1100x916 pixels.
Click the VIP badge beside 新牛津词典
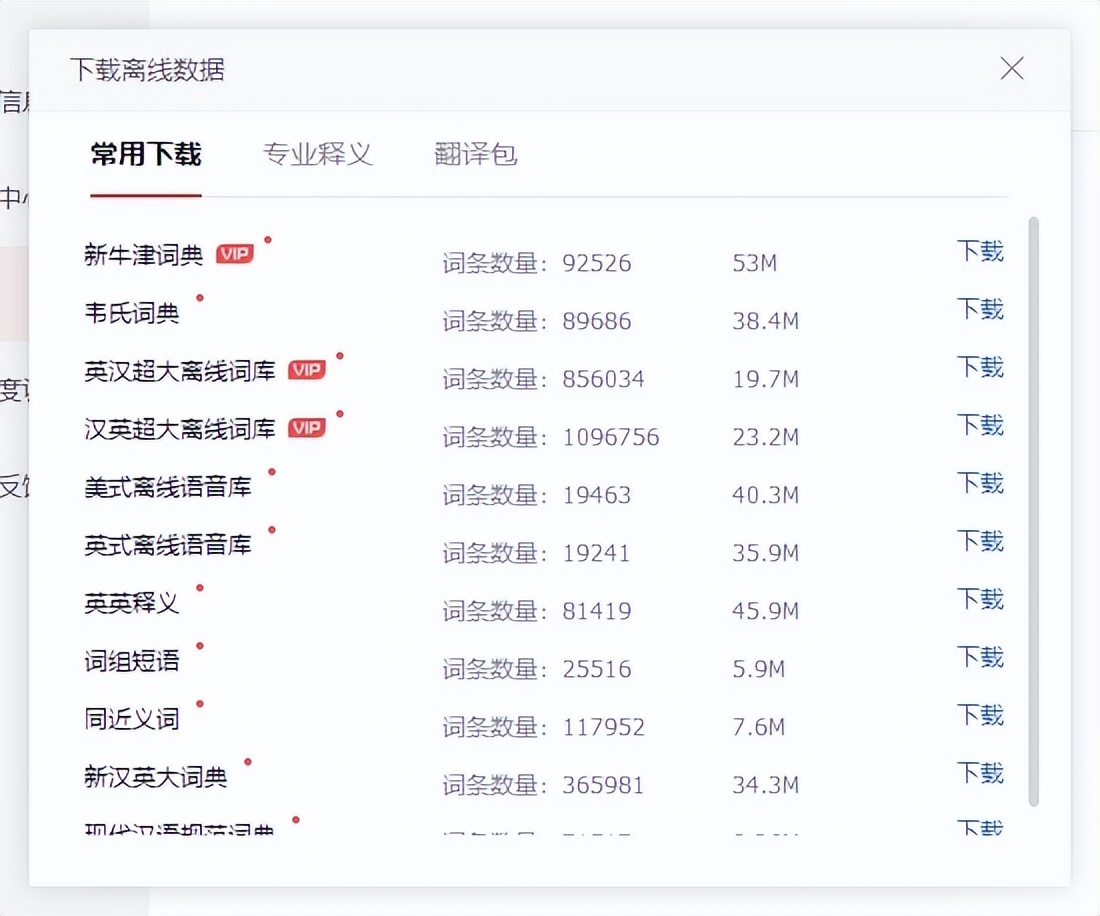coord(235,254)
